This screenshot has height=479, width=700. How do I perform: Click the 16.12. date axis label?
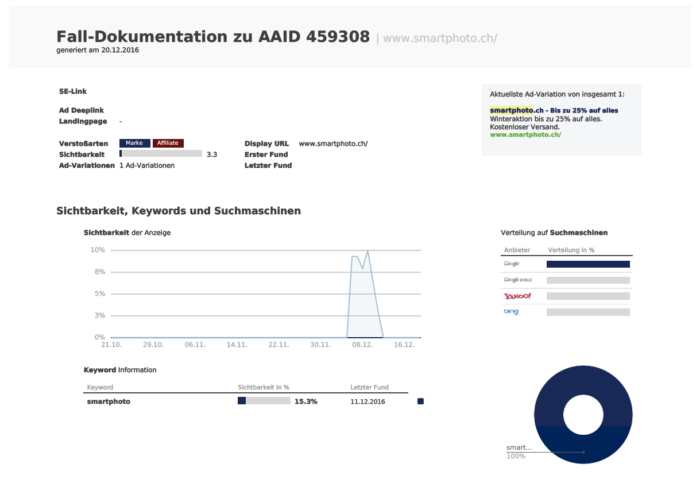click(404, 345)
